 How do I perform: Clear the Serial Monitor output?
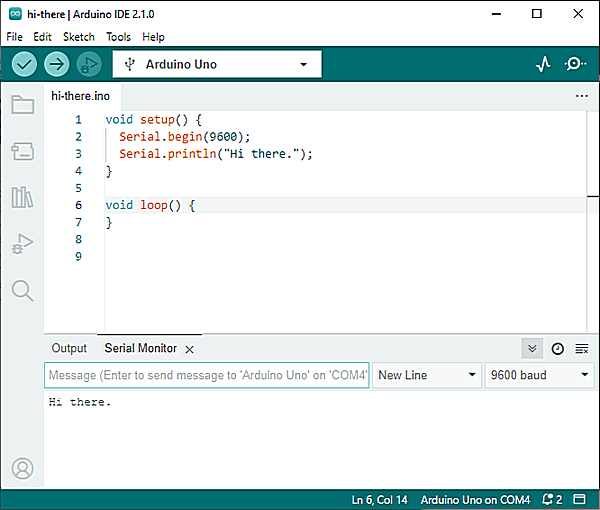coord(582,349)
